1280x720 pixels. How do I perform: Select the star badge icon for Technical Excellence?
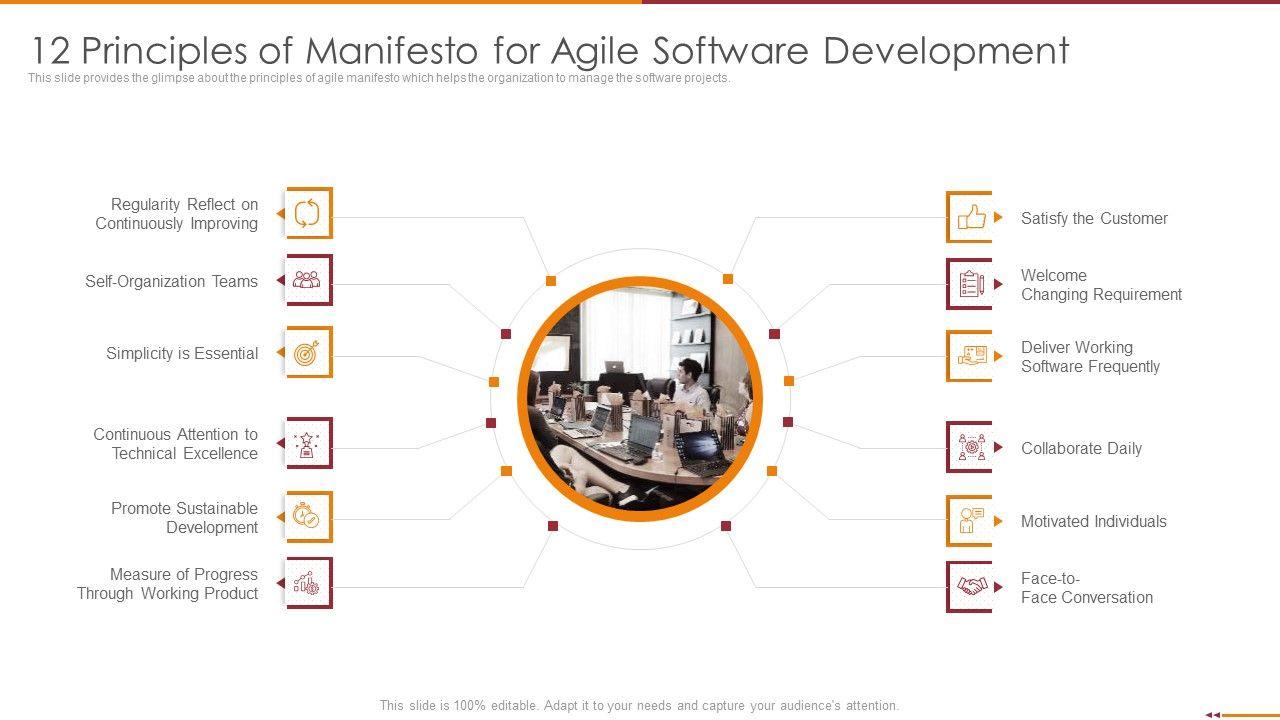[308, 443]
